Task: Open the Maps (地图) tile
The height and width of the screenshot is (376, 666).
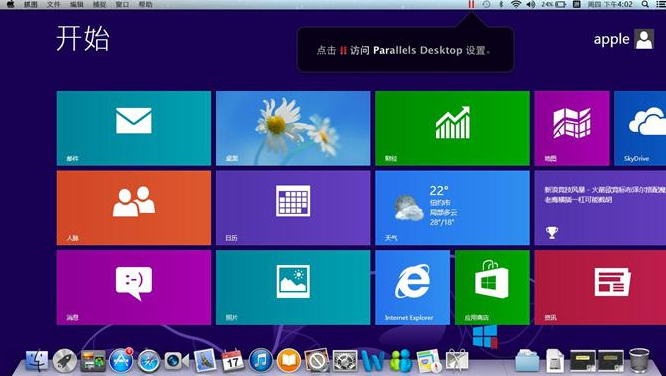Action: pos(572,128)
